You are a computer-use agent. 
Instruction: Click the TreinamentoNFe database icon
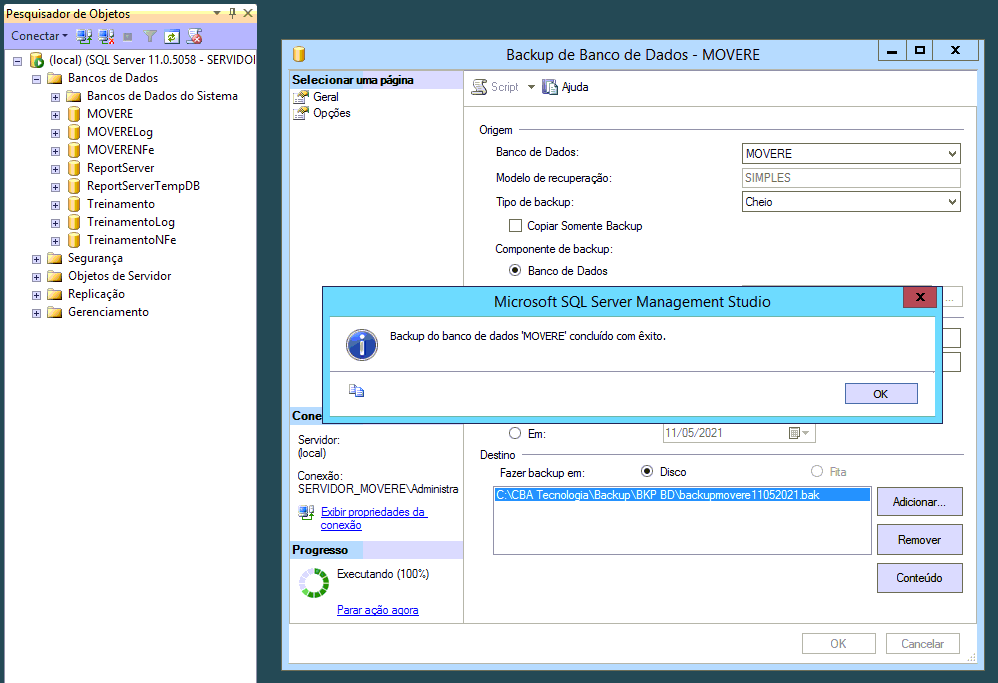pos(74,240)
